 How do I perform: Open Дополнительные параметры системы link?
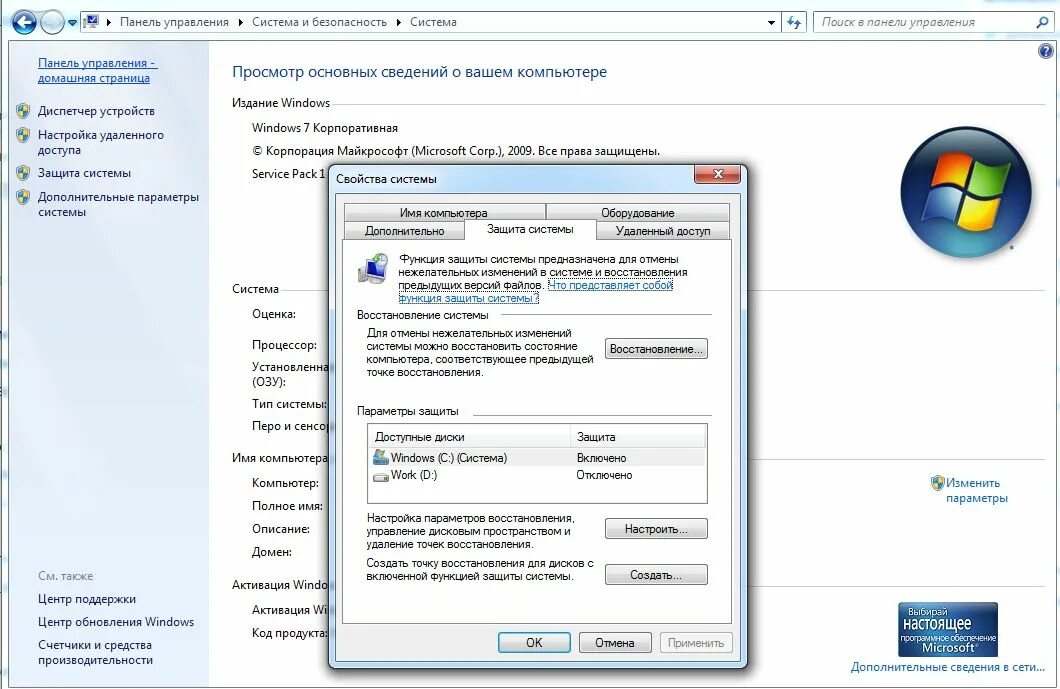[x=118, y=204]
